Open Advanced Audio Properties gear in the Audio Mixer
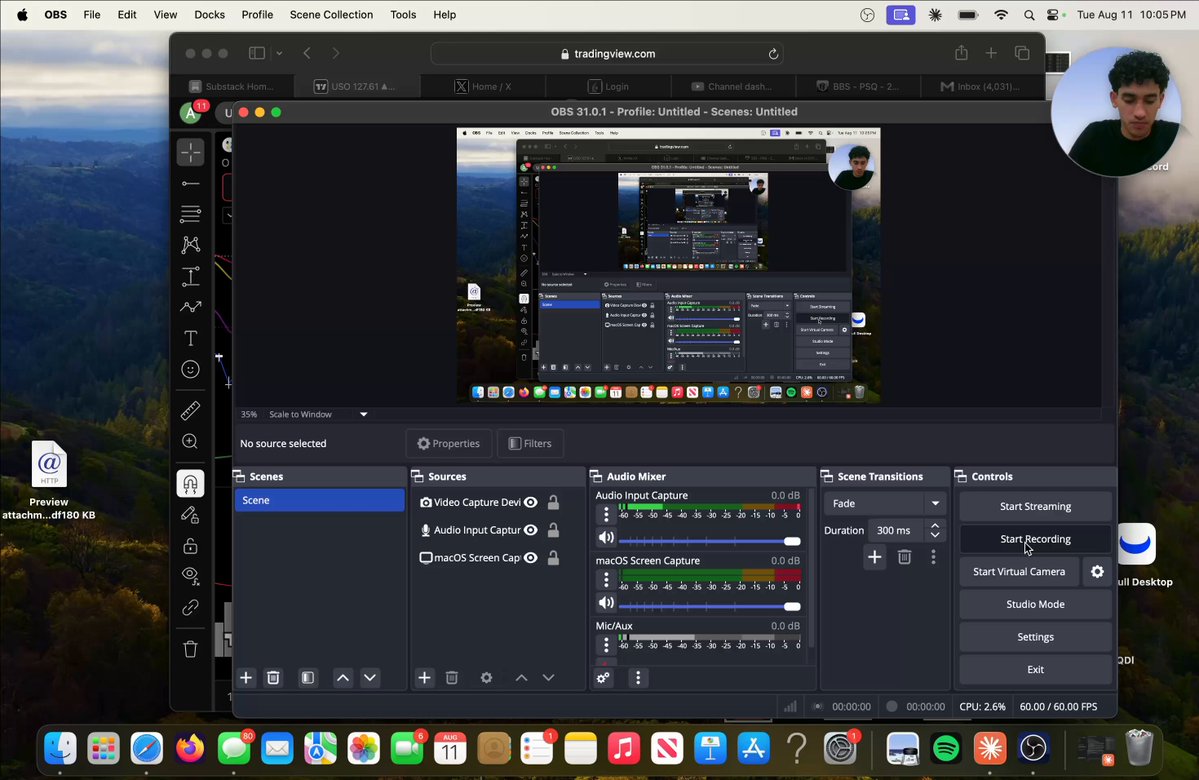Screen dimensions: 1199x780 coord(603,678)
